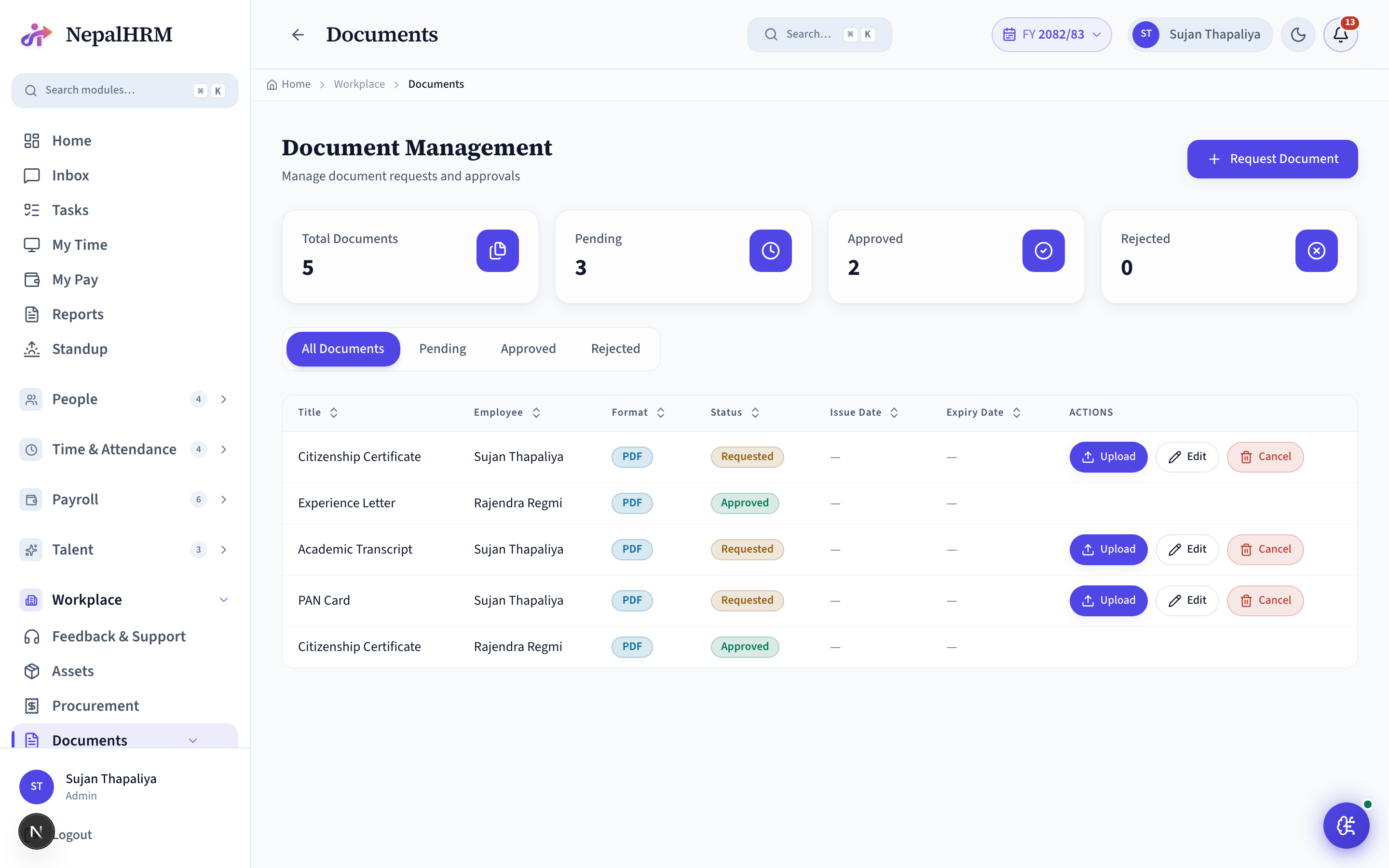The height and width of the screenshot is (868, 1389).
Task: Expand the Time & Attendance section
Action: tap(124, 449)
